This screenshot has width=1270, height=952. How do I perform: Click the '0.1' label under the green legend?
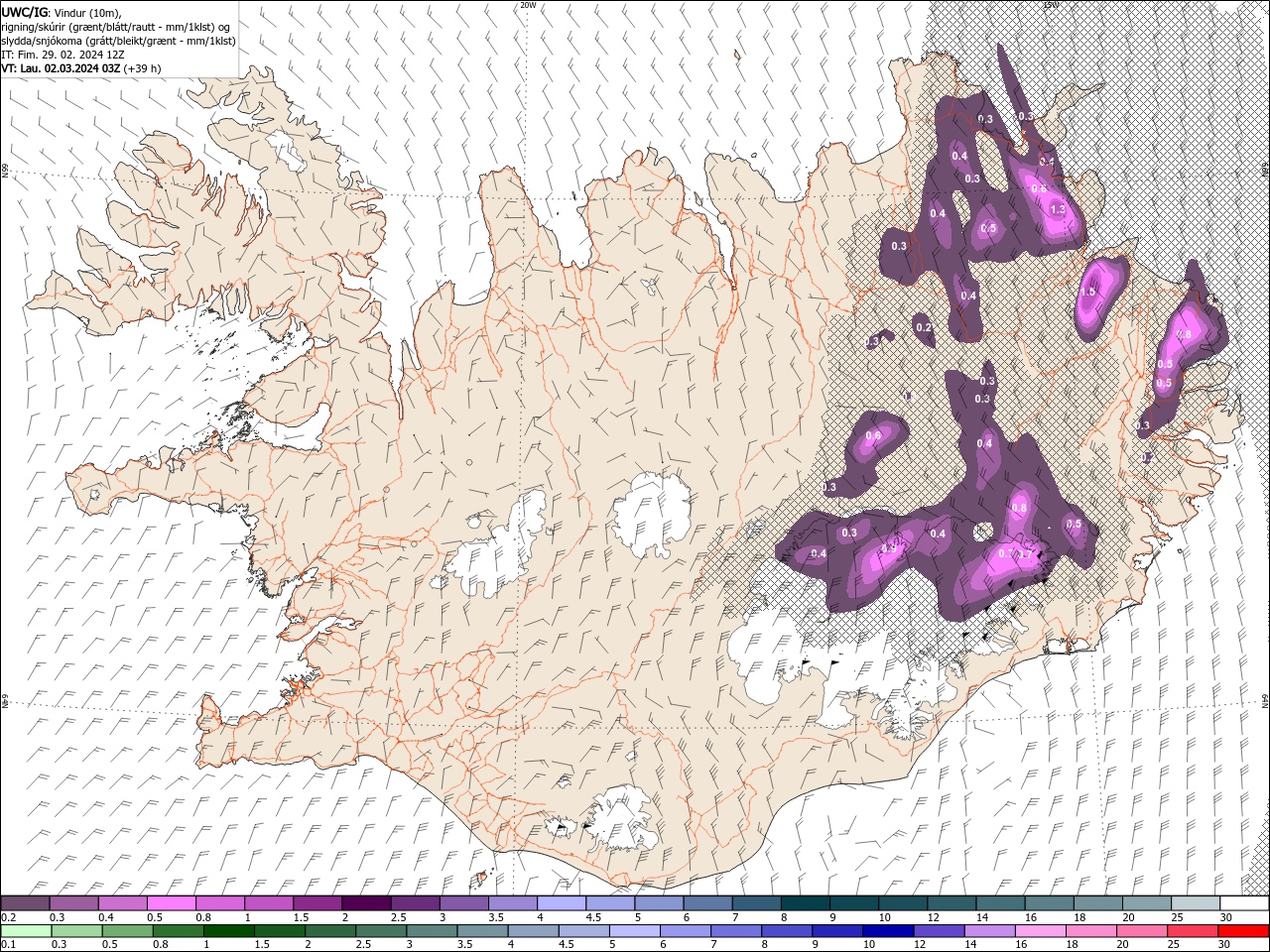(x=8, y=945)
